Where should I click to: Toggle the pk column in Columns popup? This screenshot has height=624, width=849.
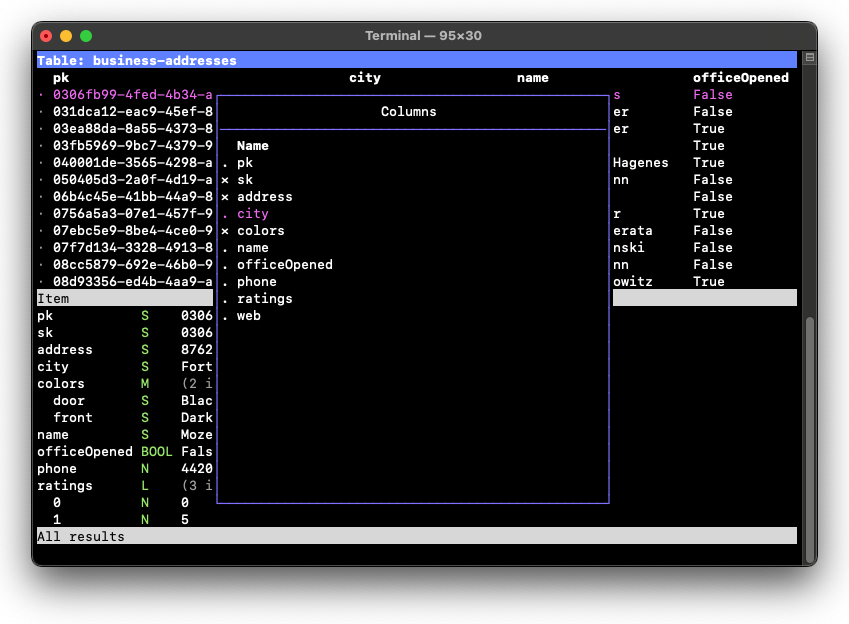[244, 163]
